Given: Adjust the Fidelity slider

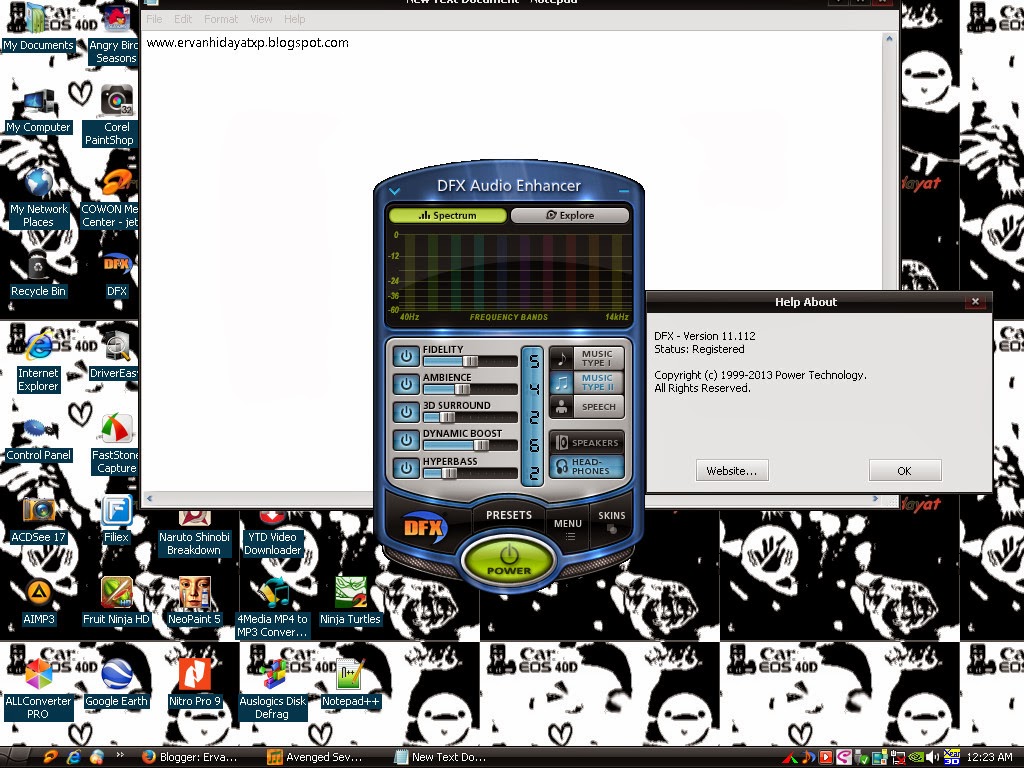Looking at the screenshot, I should (470, 361).
